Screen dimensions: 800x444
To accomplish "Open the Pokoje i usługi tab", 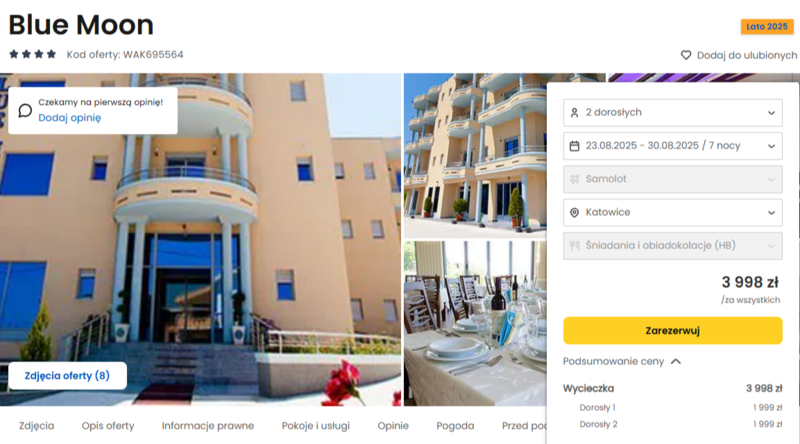I will point(315,426).
